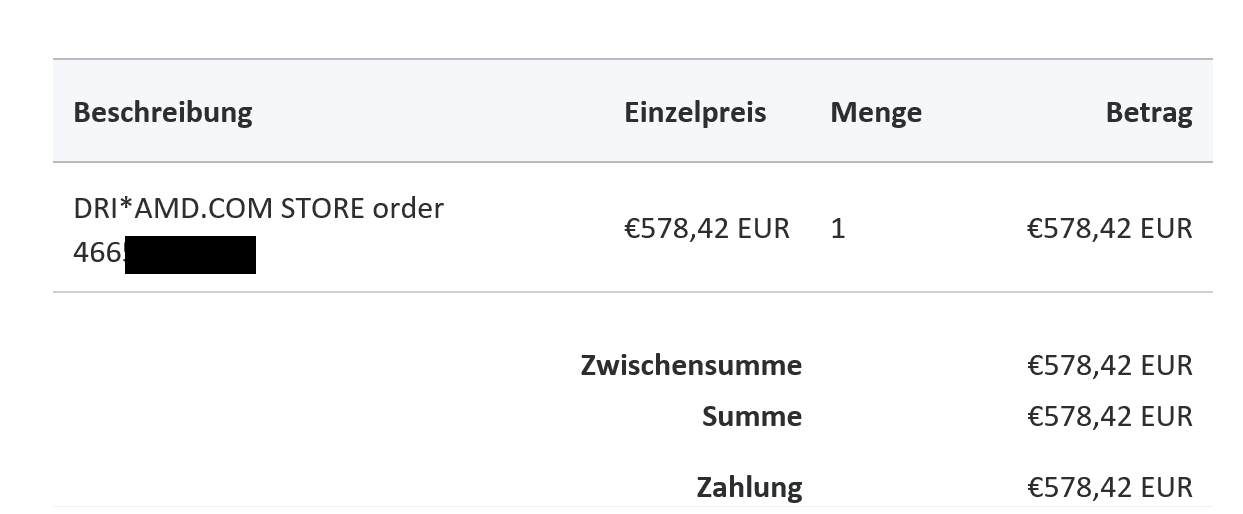Click the Beschreibung column header

click(x=162, y=111)
